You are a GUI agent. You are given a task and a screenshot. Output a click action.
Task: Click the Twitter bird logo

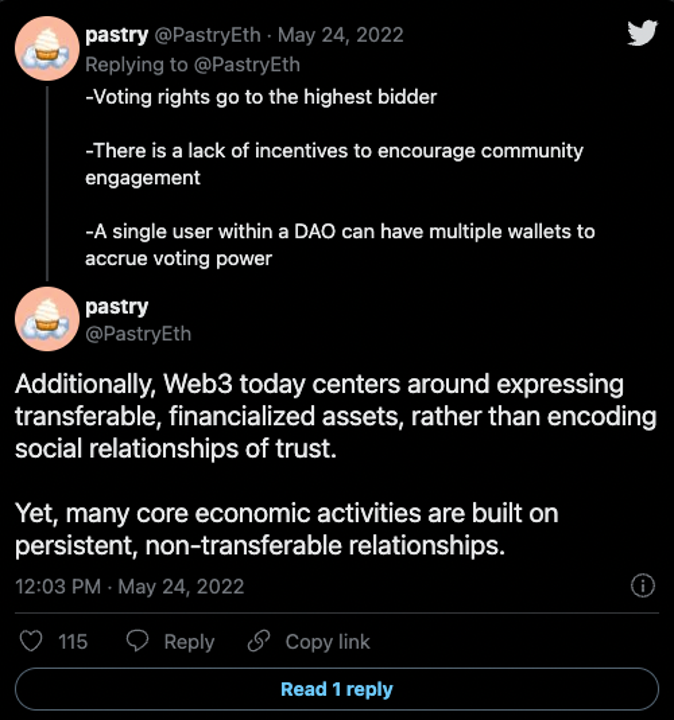coord(641,33)
